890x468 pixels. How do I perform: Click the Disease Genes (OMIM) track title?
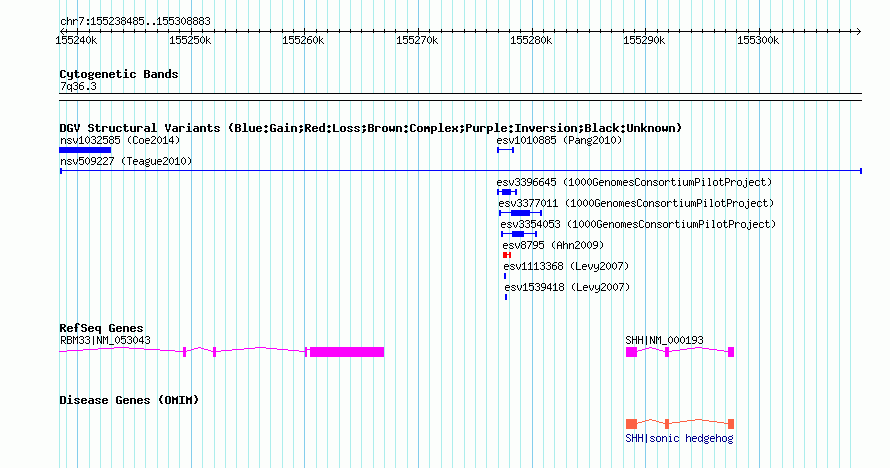click(x=129, y=400)
